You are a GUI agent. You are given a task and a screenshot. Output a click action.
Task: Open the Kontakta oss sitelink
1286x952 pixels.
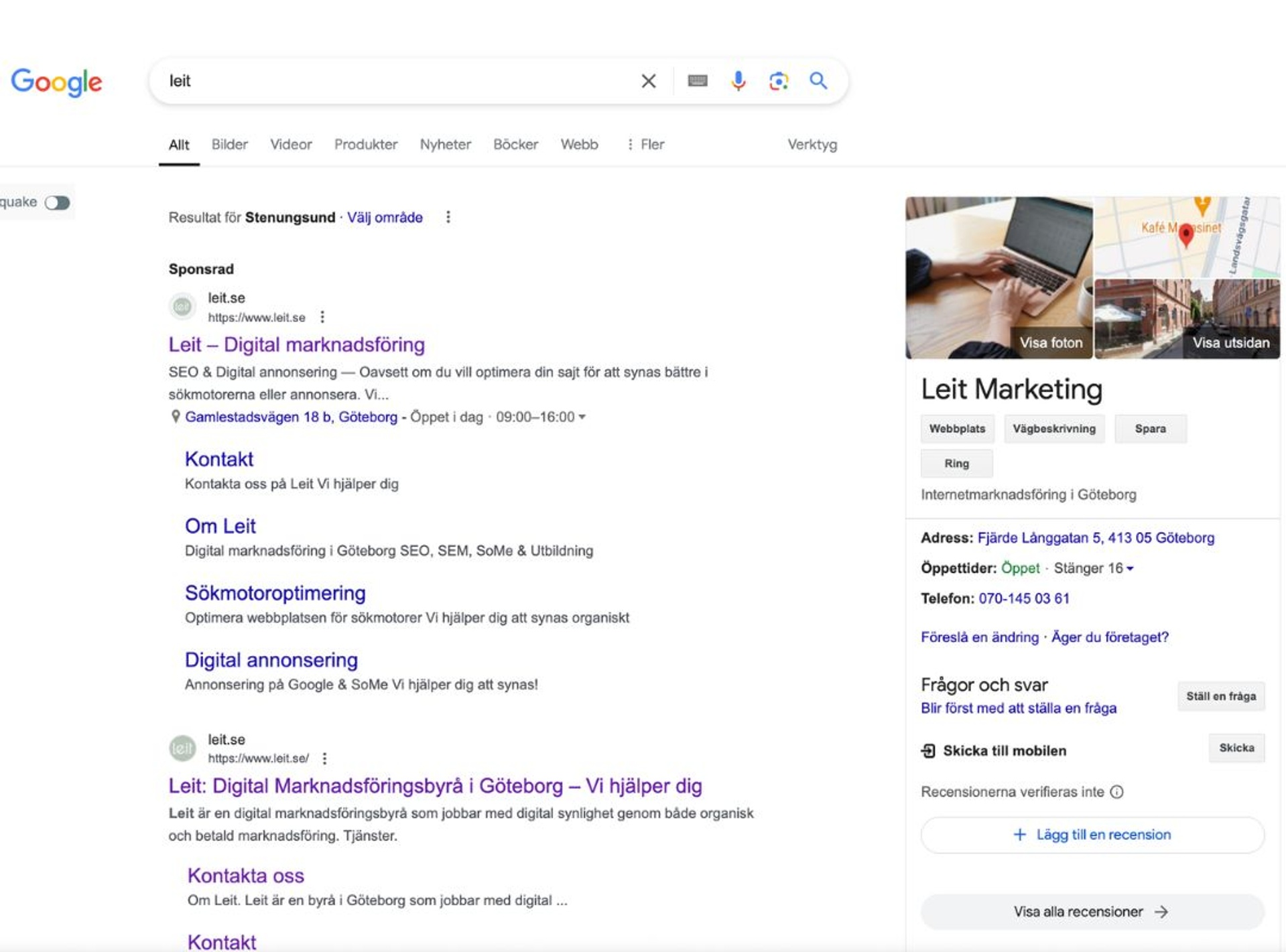[x=246, y=876]
